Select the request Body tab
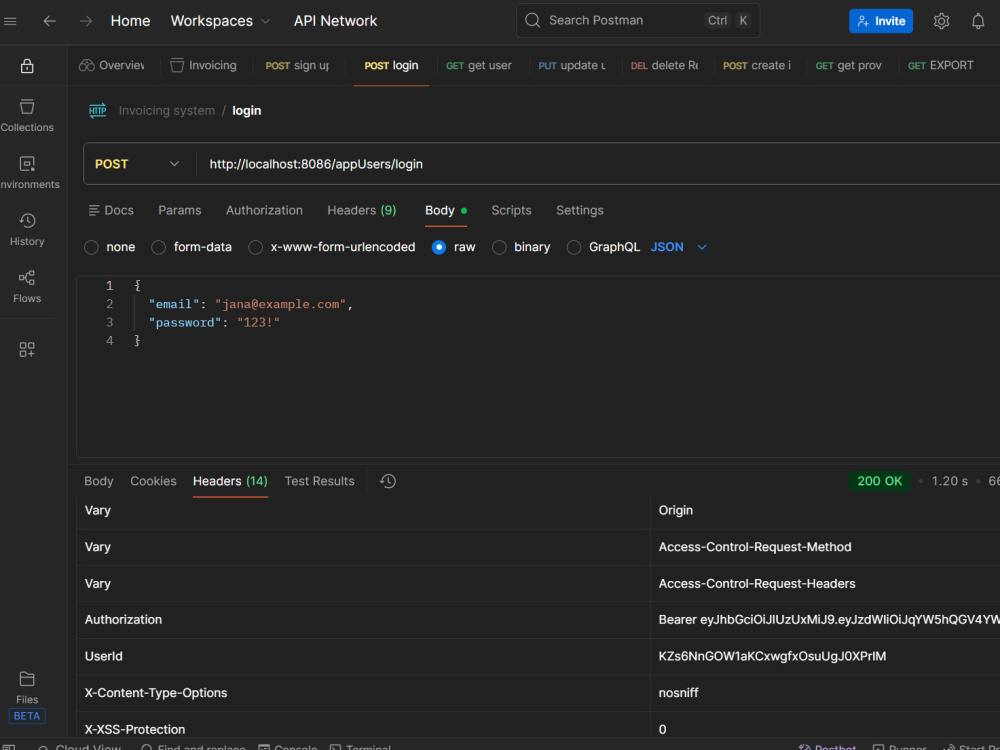 (x=445, y=210)
